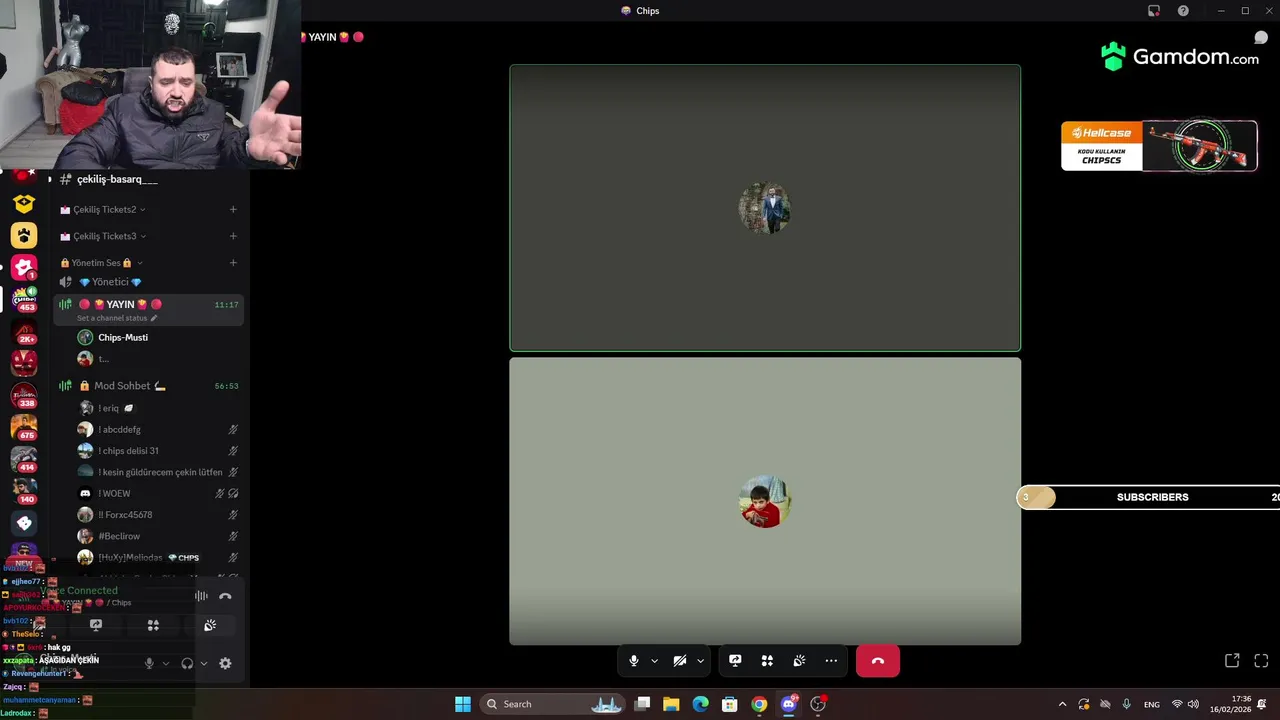Click the taskbar Search box
Viewport: 1280px width, 720px height.
coord(552,704)
